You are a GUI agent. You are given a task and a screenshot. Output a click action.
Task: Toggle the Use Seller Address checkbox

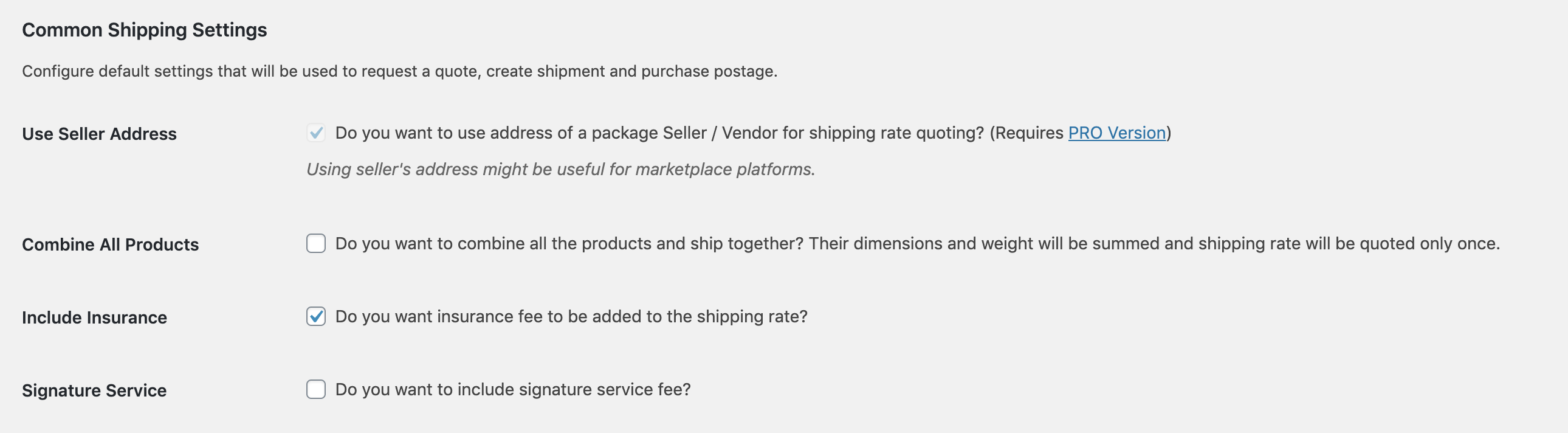point(316,133)
